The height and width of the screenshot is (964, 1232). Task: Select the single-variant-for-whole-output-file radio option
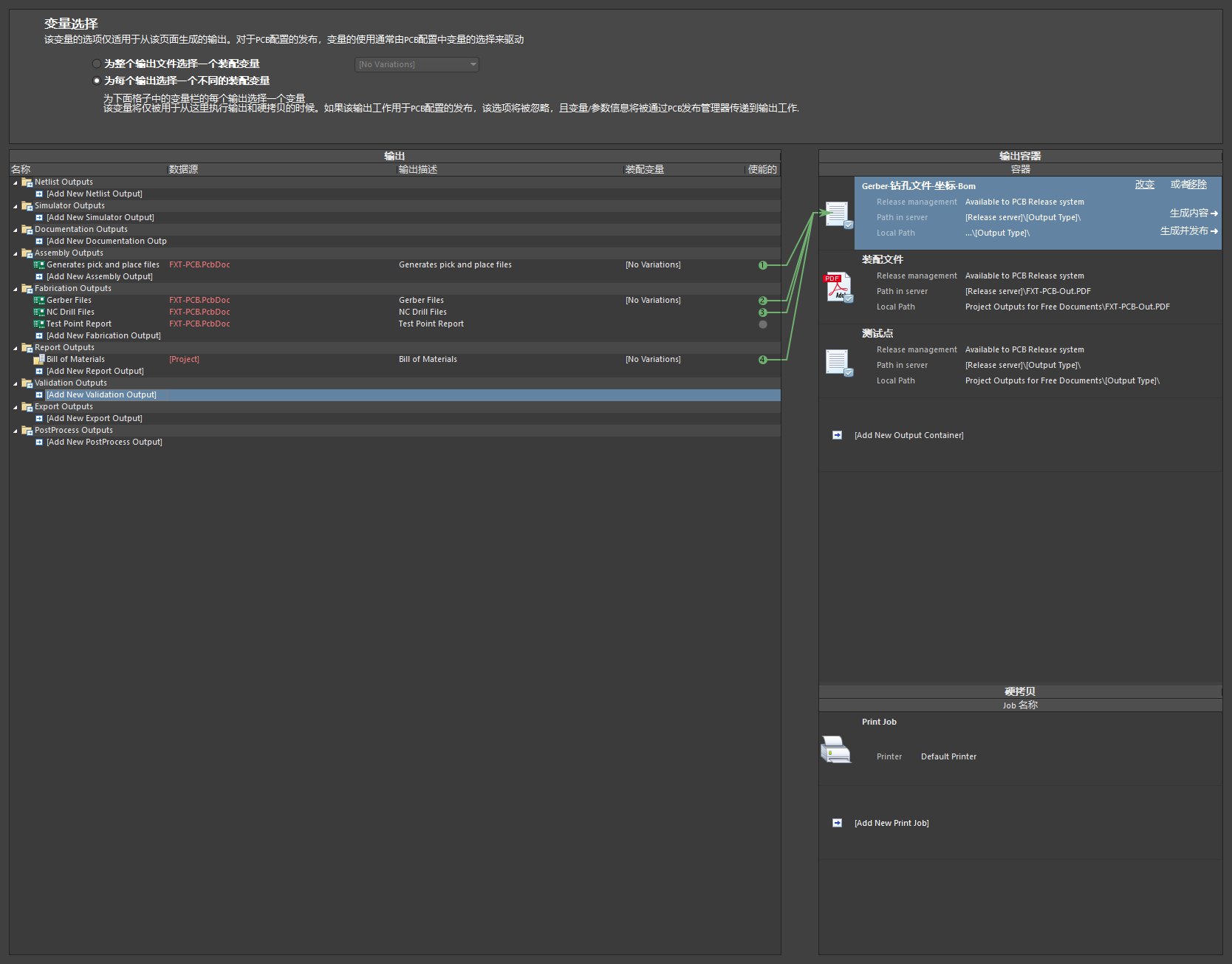coord(97,64)
